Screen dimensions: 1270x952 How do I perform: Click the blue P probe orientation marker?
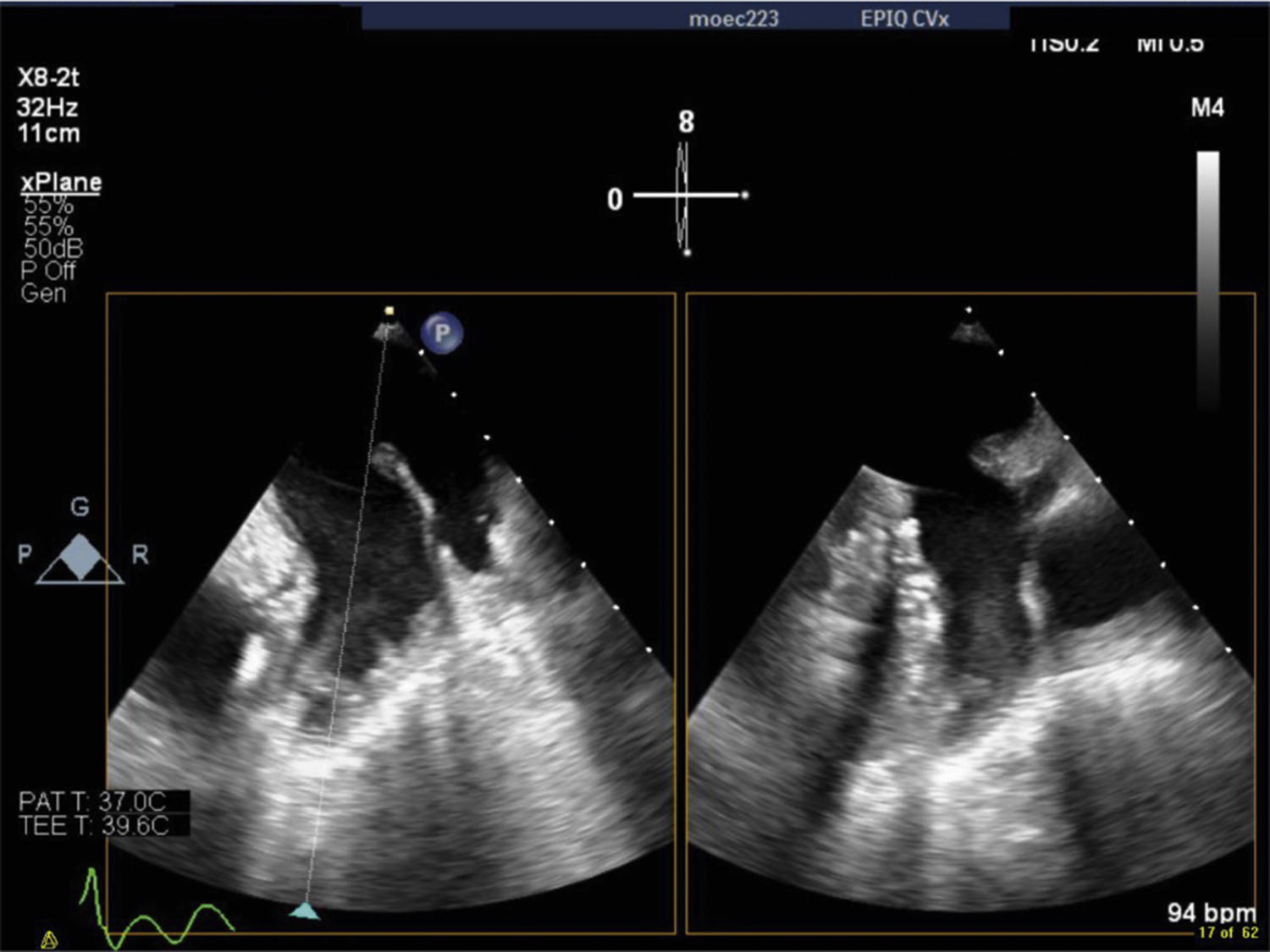442,333
